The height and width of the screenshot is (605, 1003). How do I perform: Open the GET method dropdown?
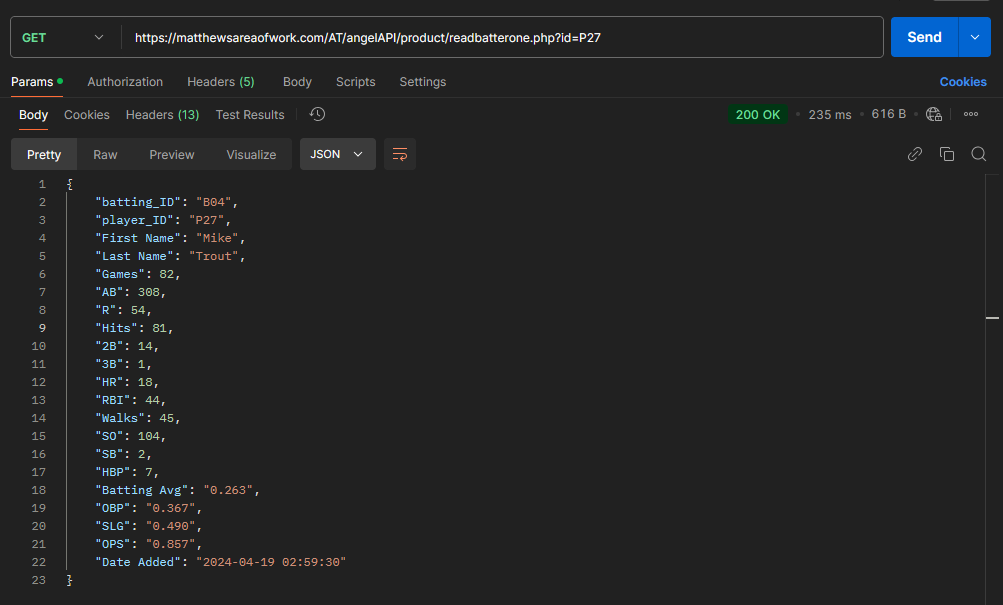pos(63,38)
